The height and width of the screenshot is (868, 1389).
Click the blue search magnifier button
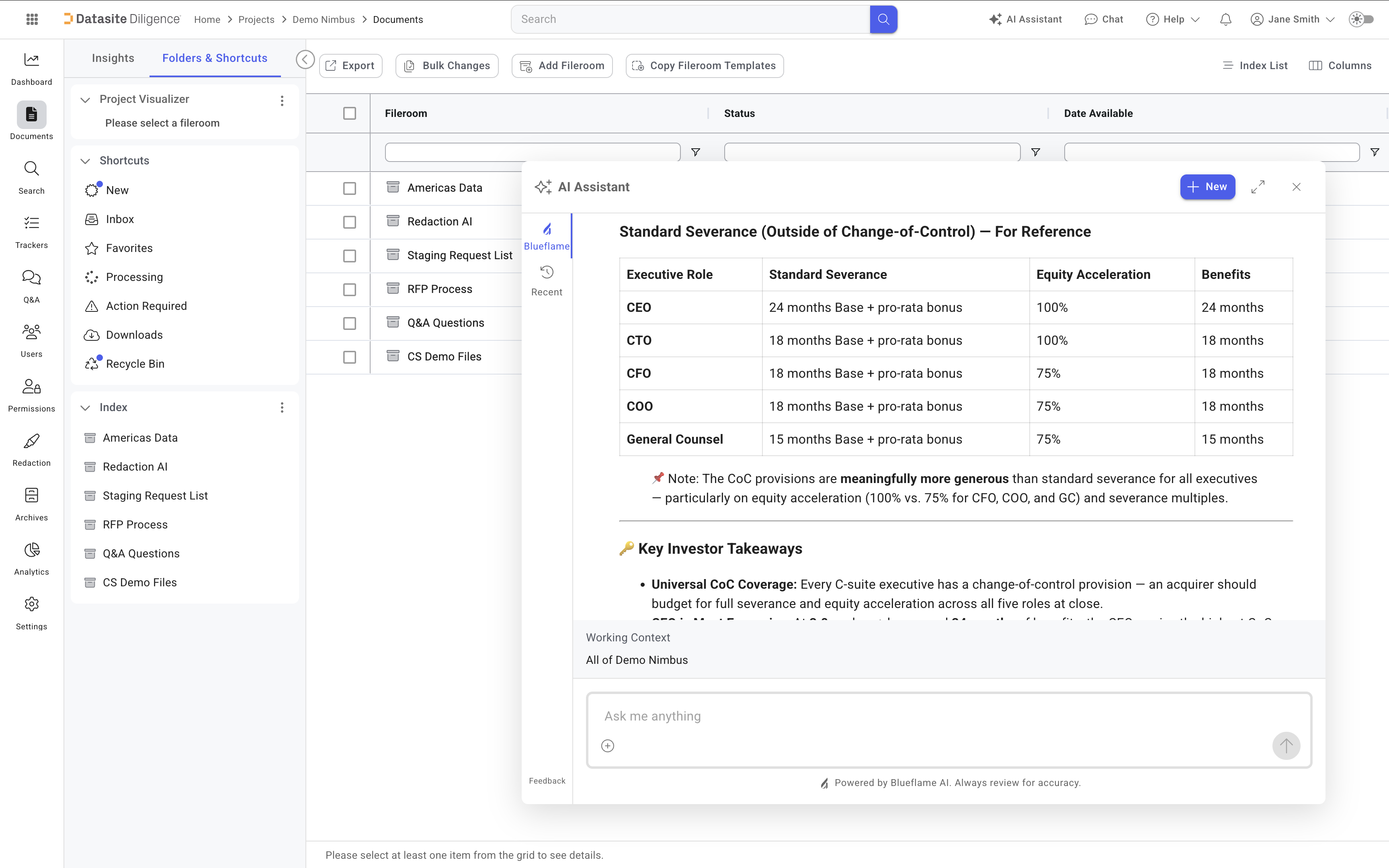[883, 19]
